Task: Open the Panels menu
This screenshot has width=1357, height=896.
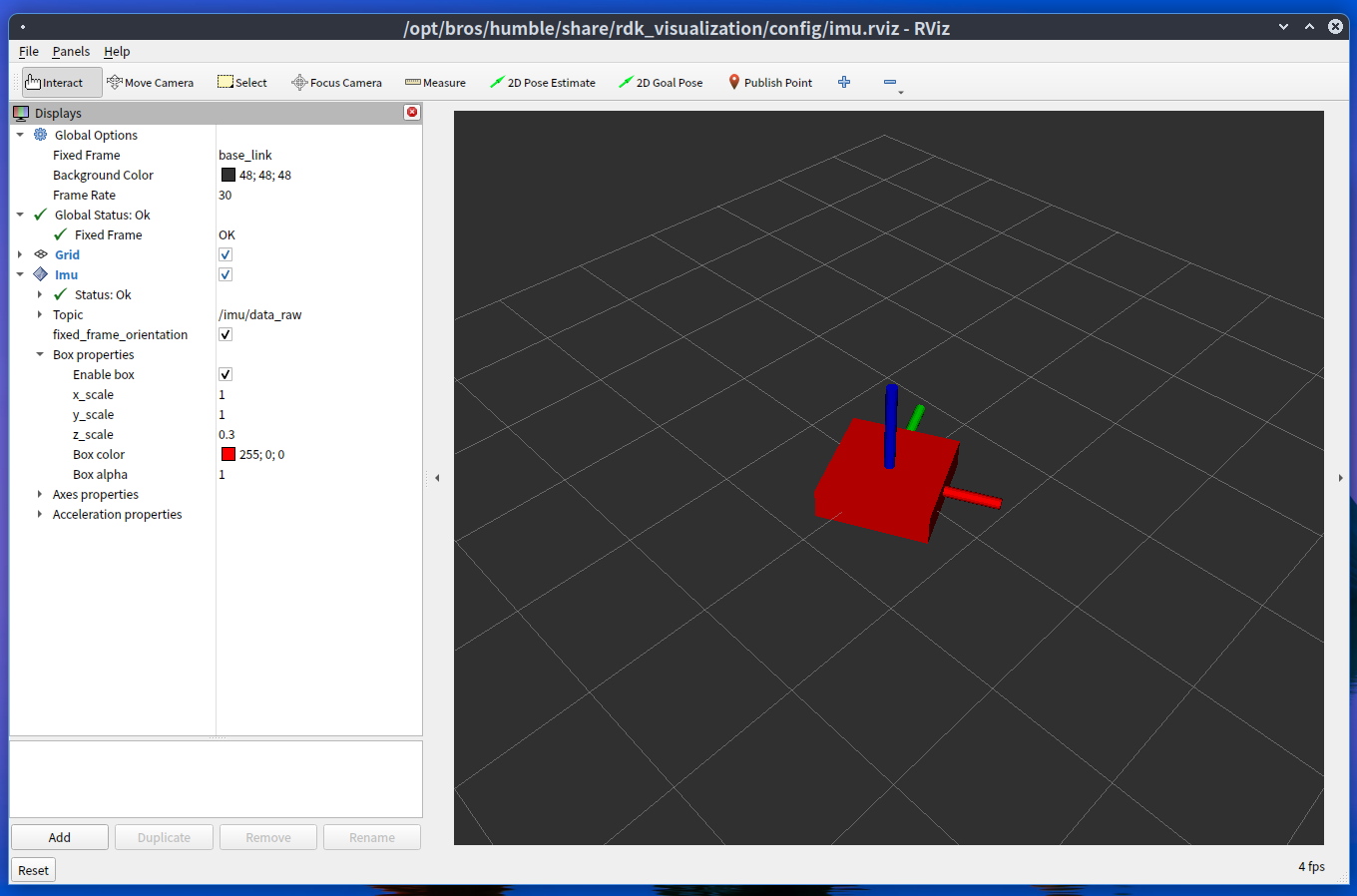Action: 71,52
